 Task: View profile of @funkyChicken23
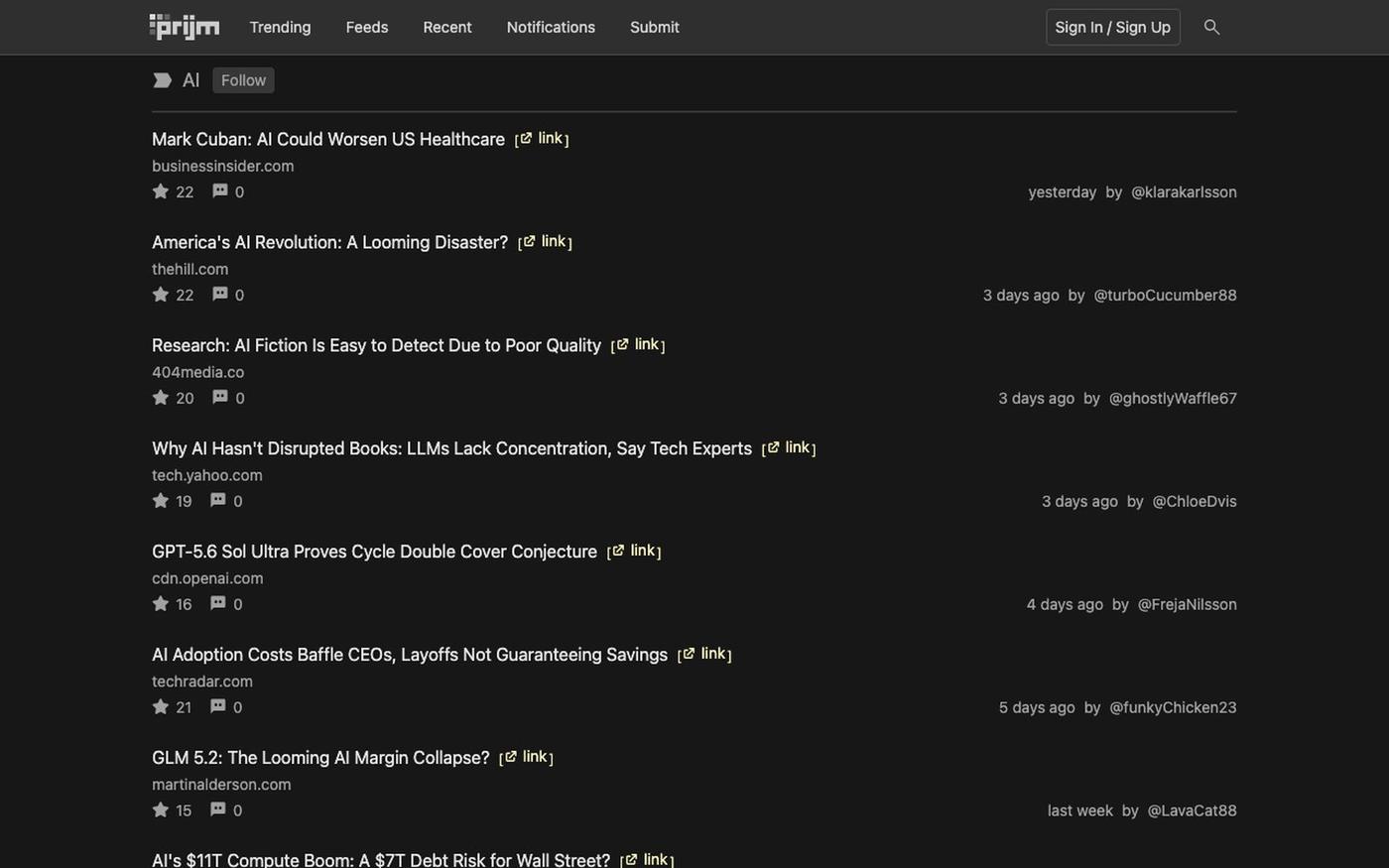point(1173,707)
